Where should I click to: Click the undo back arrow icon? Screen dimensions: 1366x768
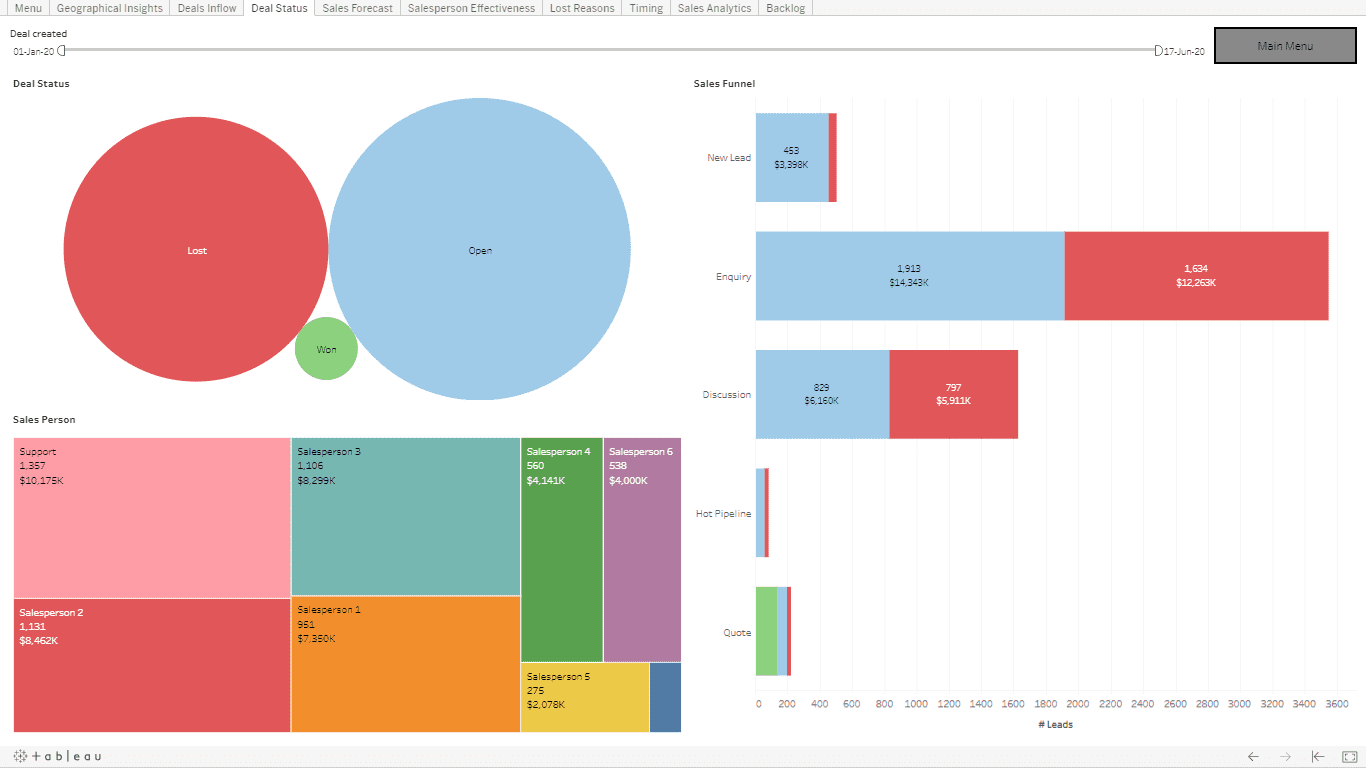pos(1253,757)
